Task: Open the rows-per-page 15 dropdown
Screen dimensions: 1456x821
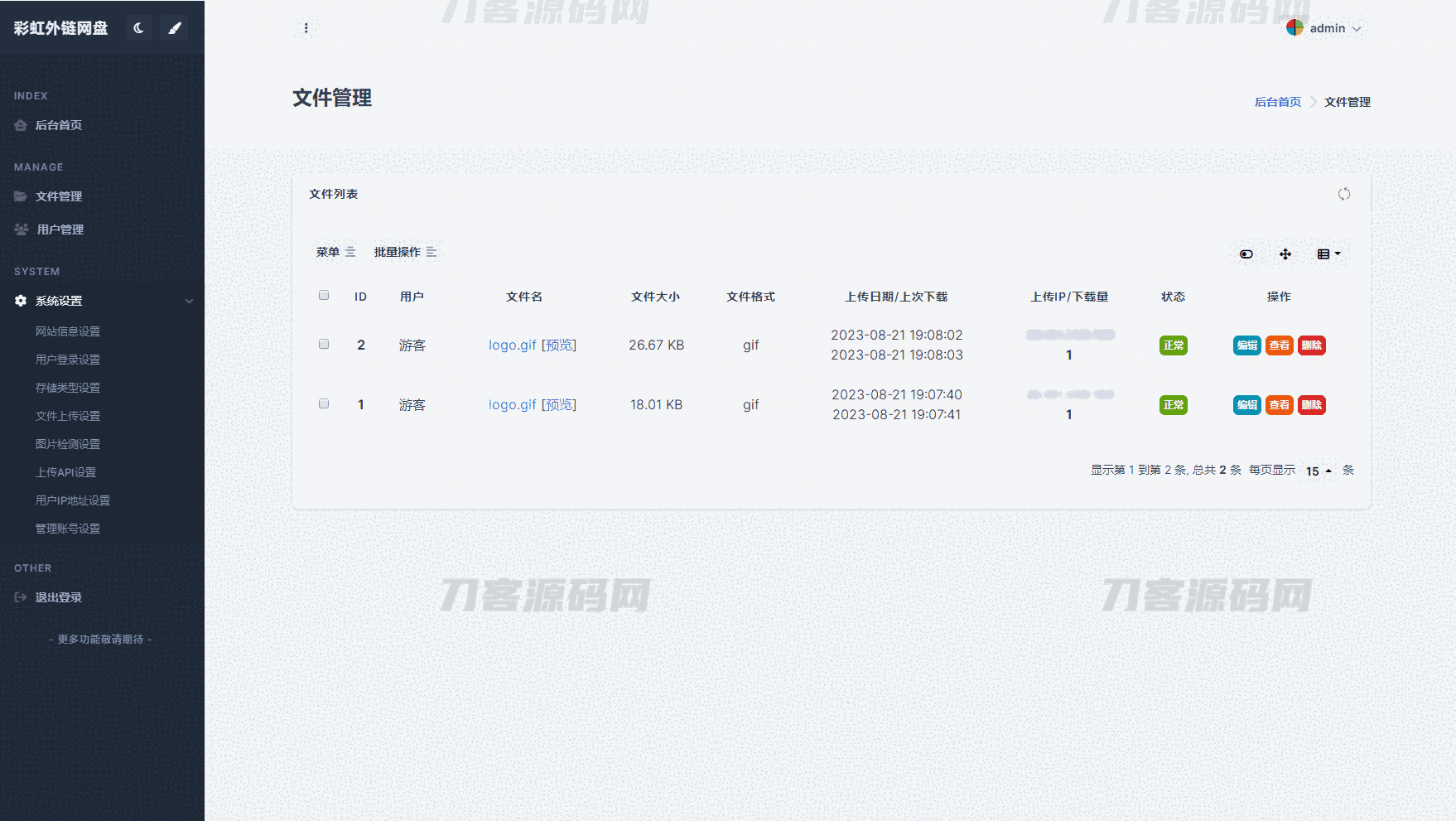Action: pyautogui.click(x=1318, y=471)
